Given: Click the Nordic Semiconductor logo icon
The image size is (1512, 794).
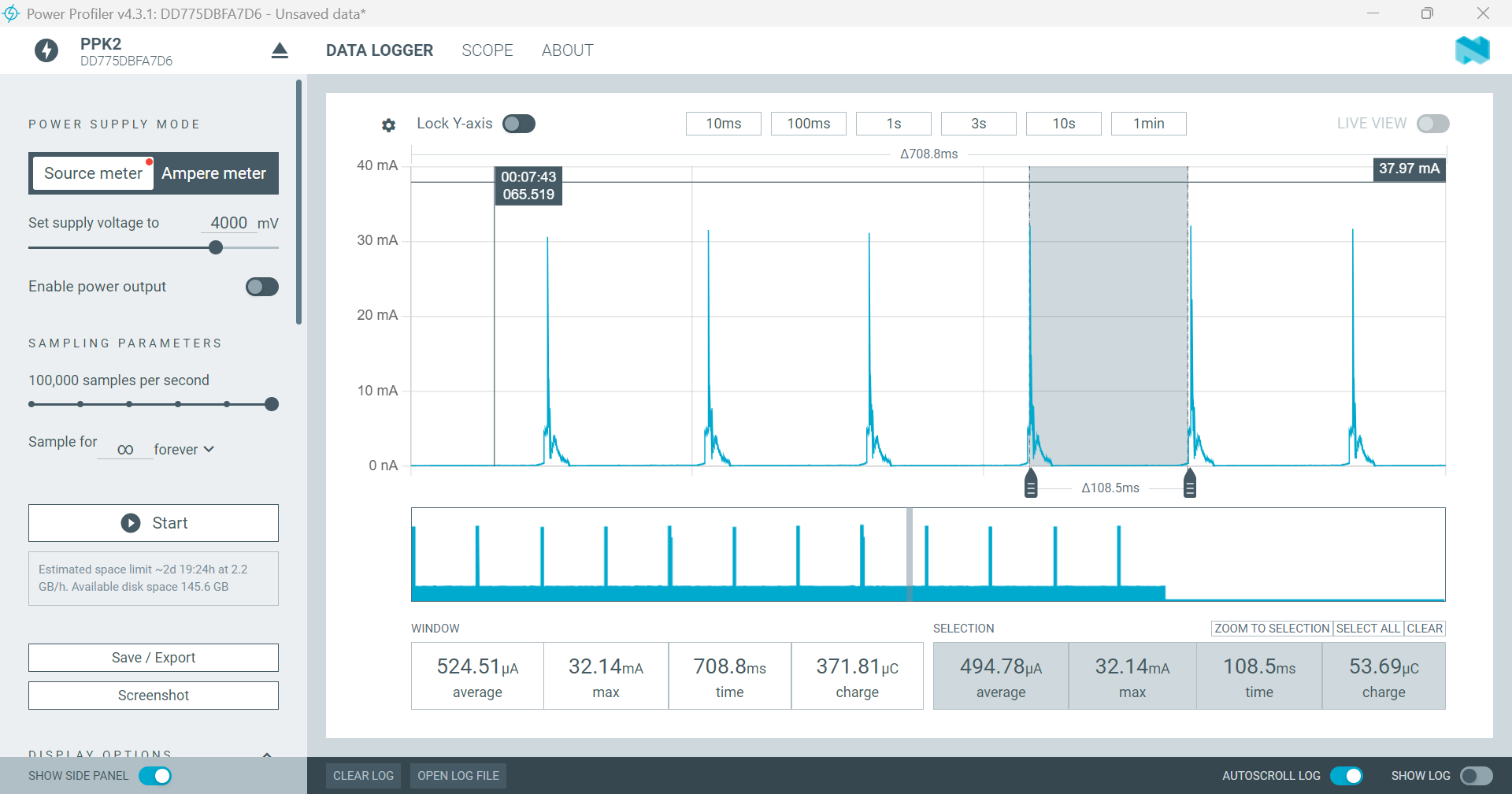Looking at the screenshot, I should click(1472, 50).
